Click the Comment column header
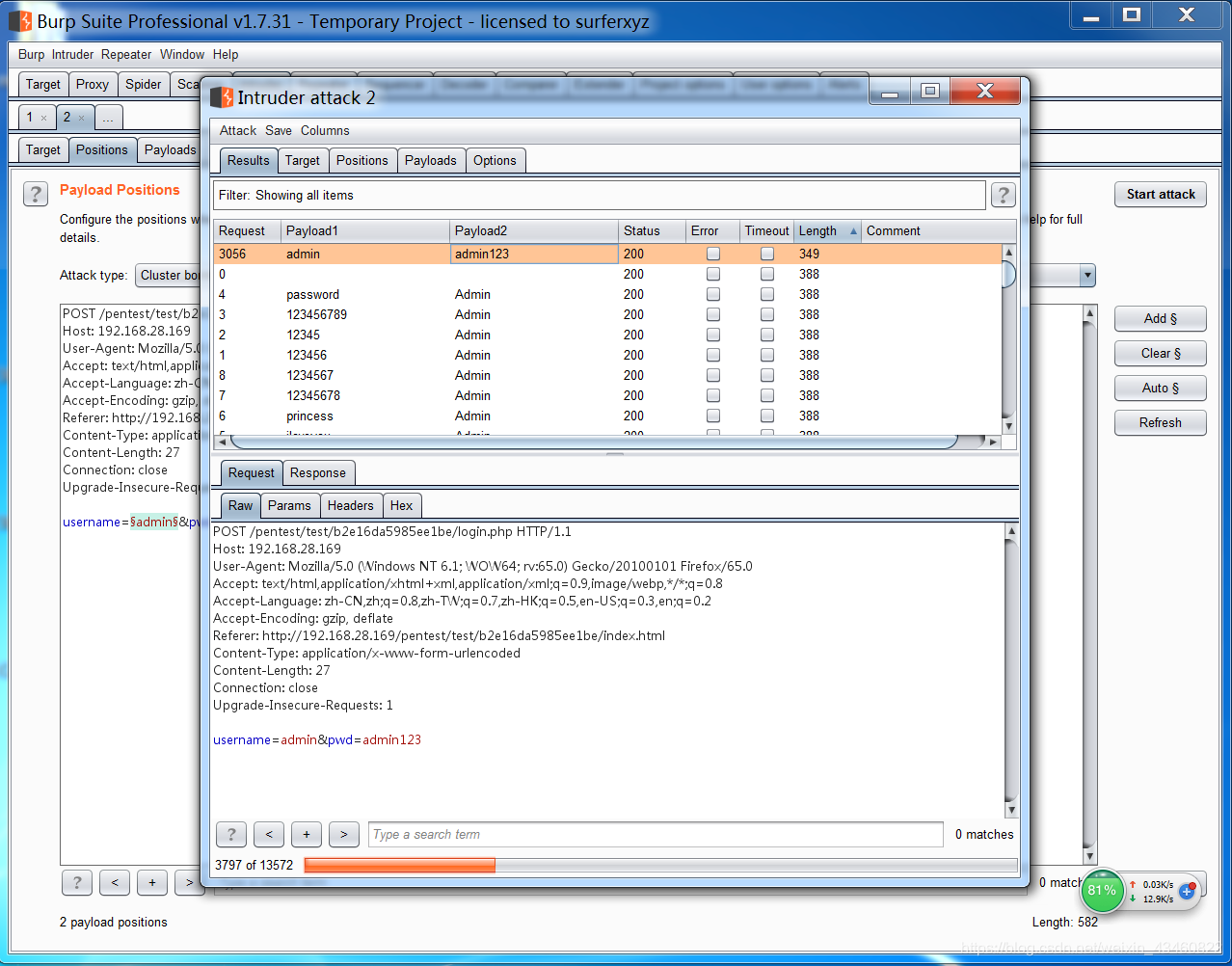 (x=938, y=230)
